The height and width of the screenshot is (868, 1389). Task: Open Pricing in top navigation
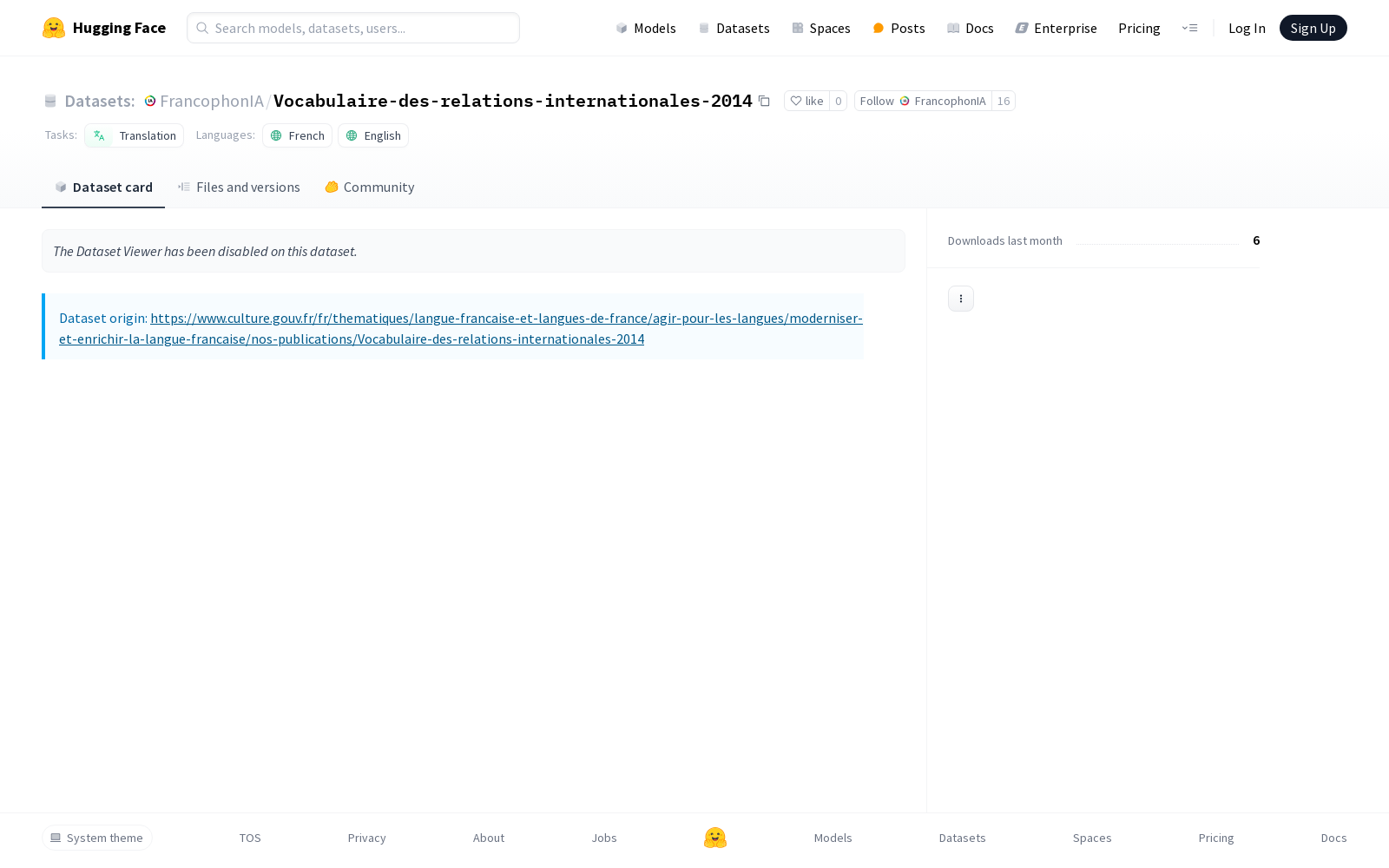coord(1139,28)
